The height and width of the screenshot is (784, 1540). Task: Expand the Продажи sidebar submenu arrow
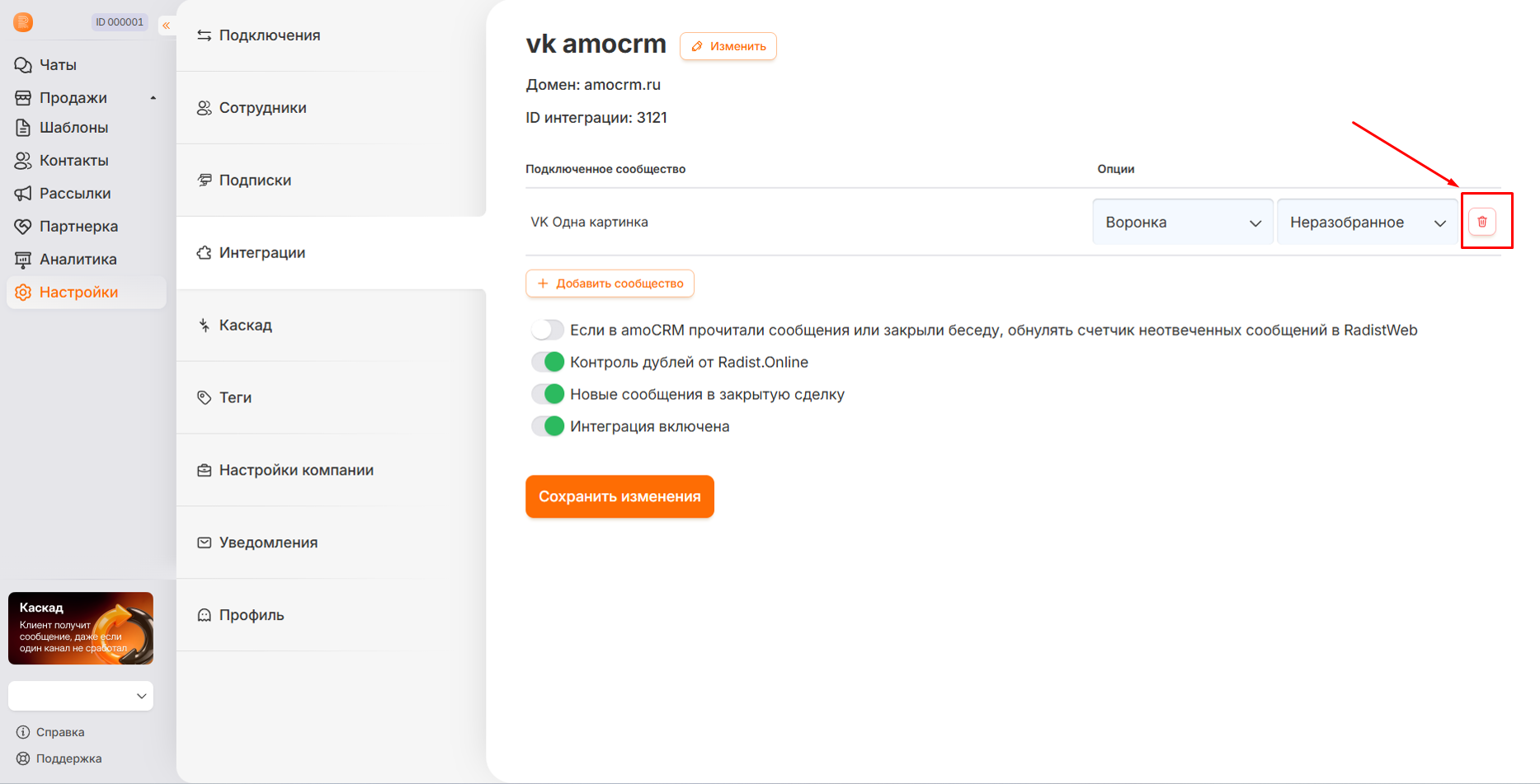click(x=153, y=98)
